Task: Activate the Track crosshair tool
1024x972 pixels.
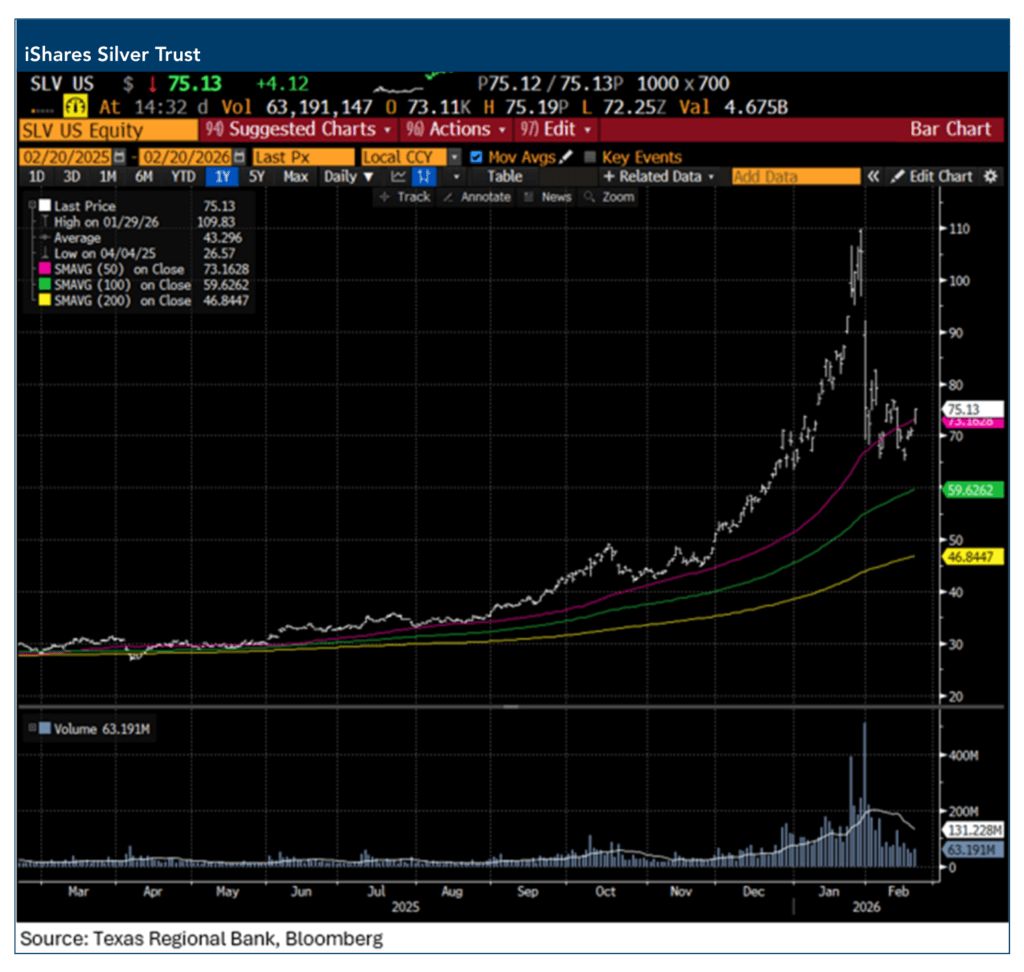Action: [405, 197]
